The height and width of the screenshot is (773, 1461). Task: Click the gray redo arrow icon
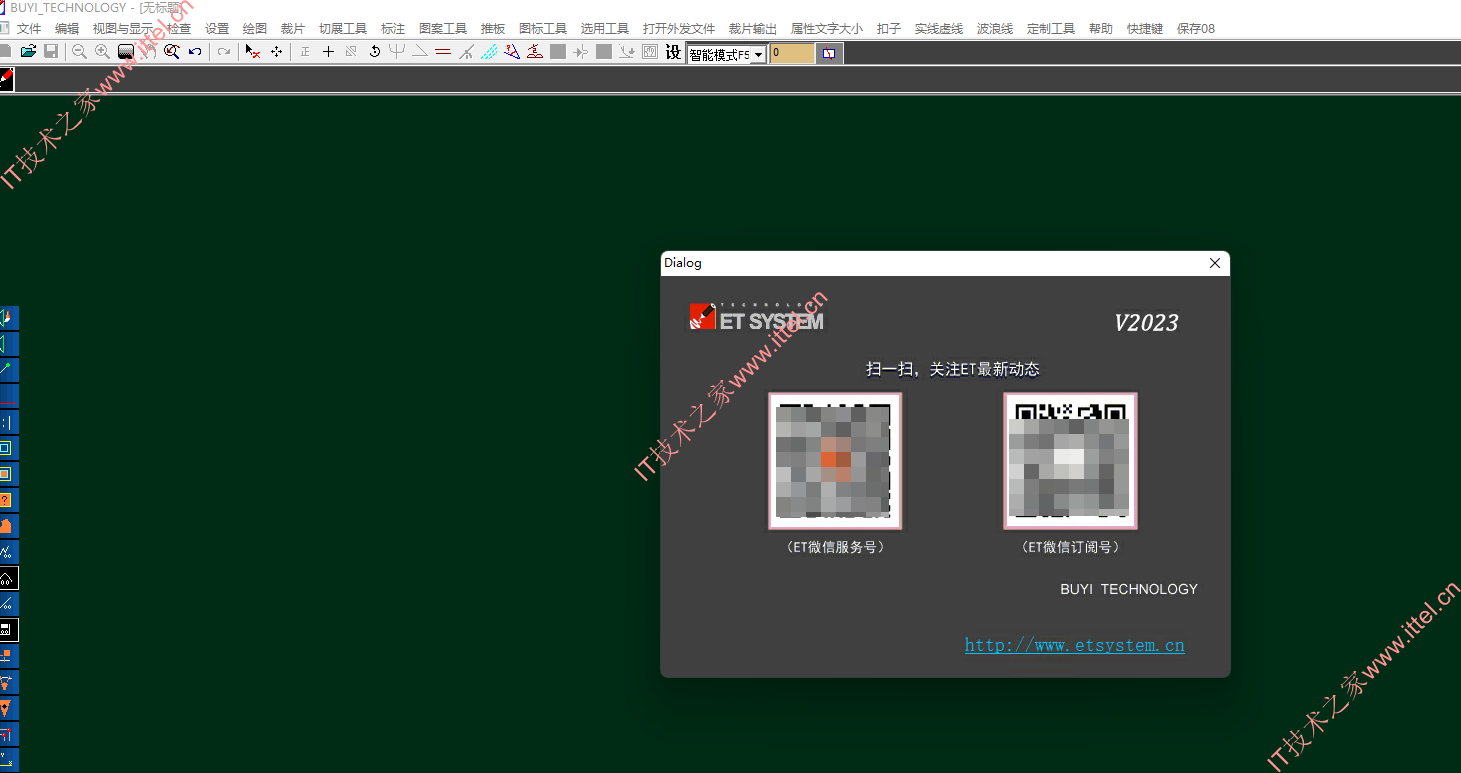[224, 52]
